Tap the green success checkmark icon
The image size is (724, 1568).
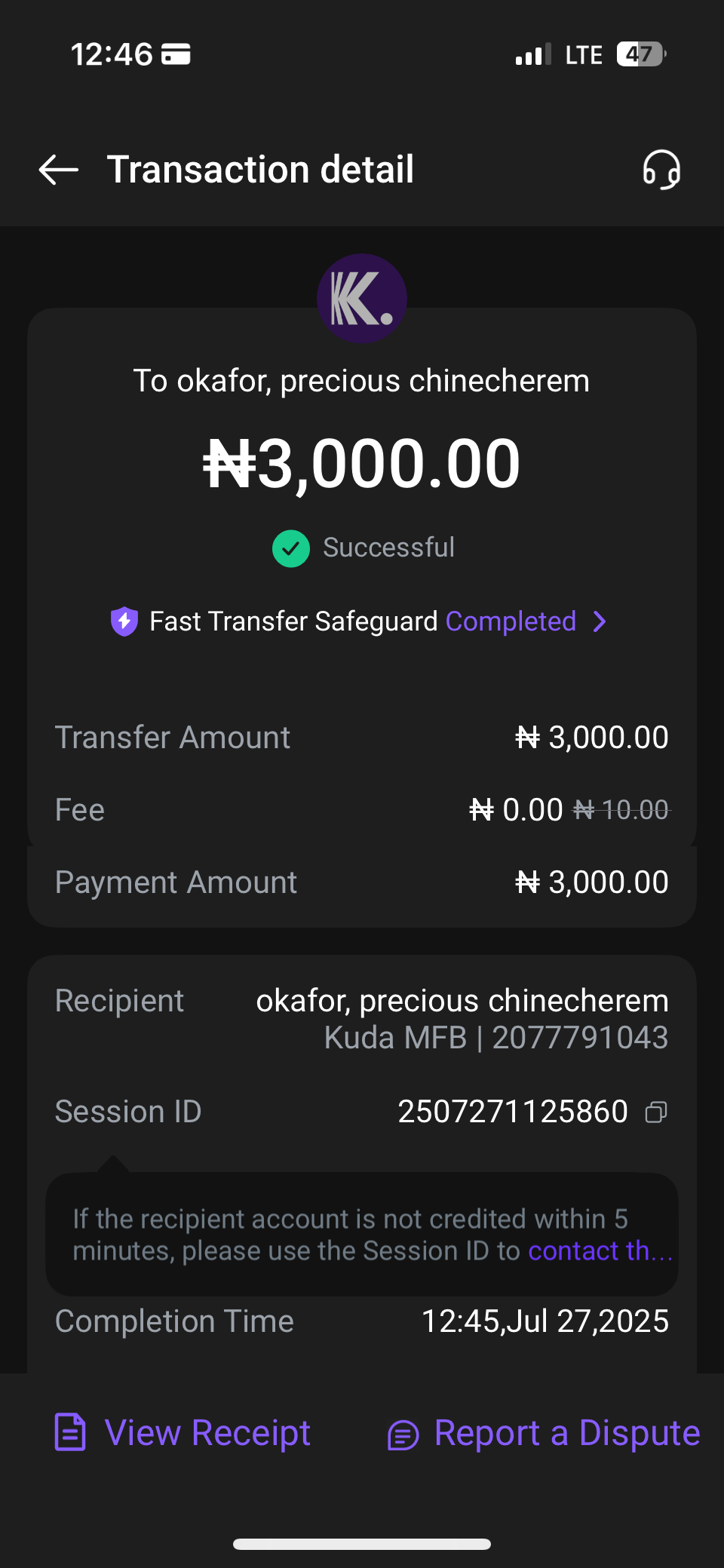[291, 548]
